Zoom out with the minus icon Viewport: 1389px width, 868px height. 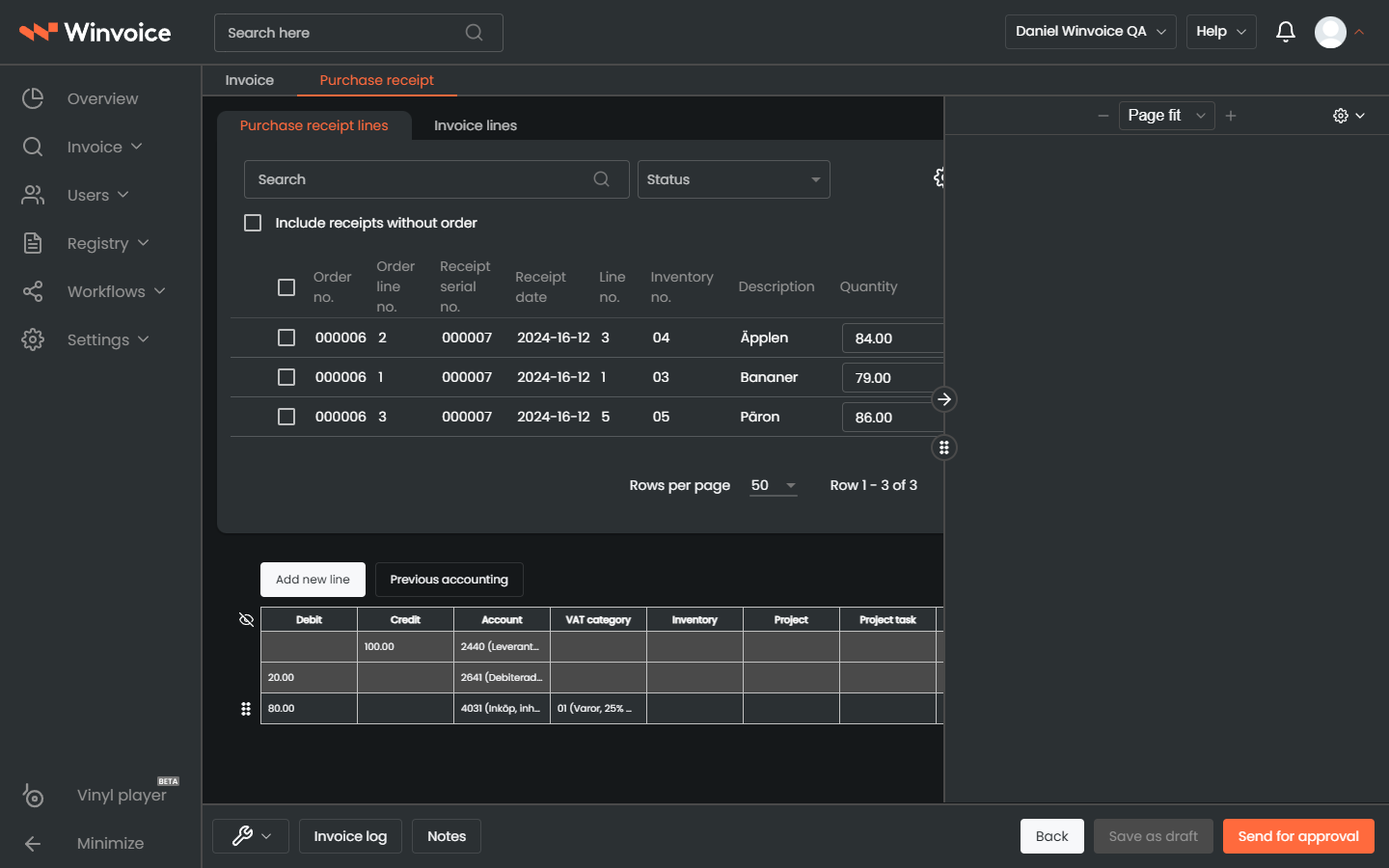[x=1103, y=116]
